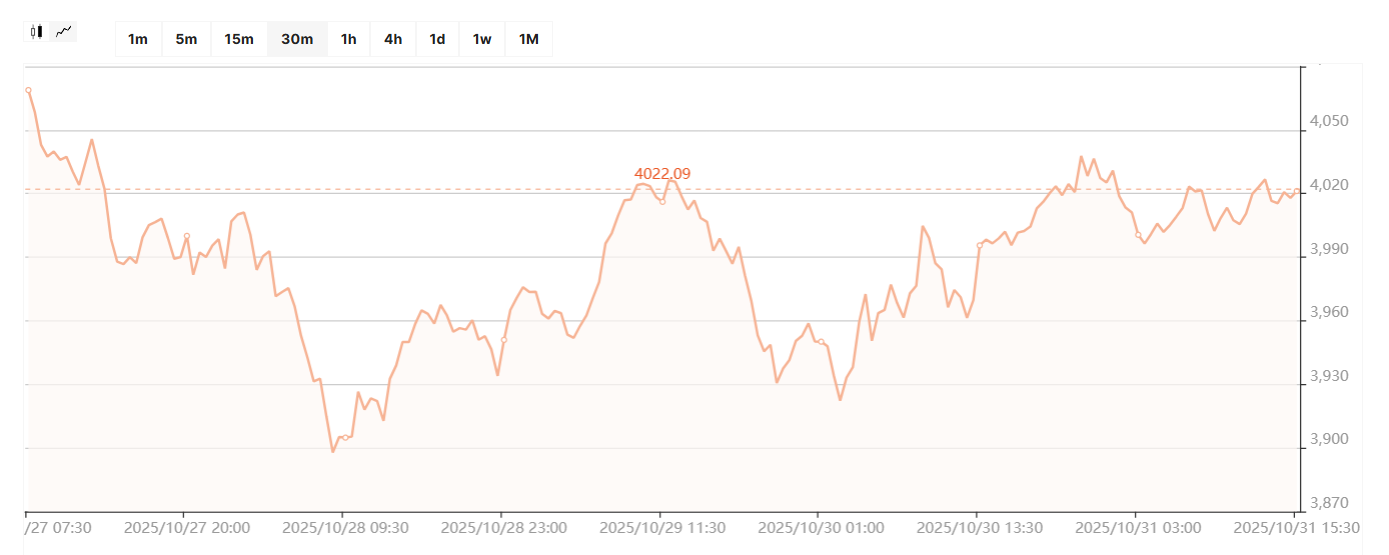
Task: Switch to the weekly 1w view
Action: coord(482,39)
